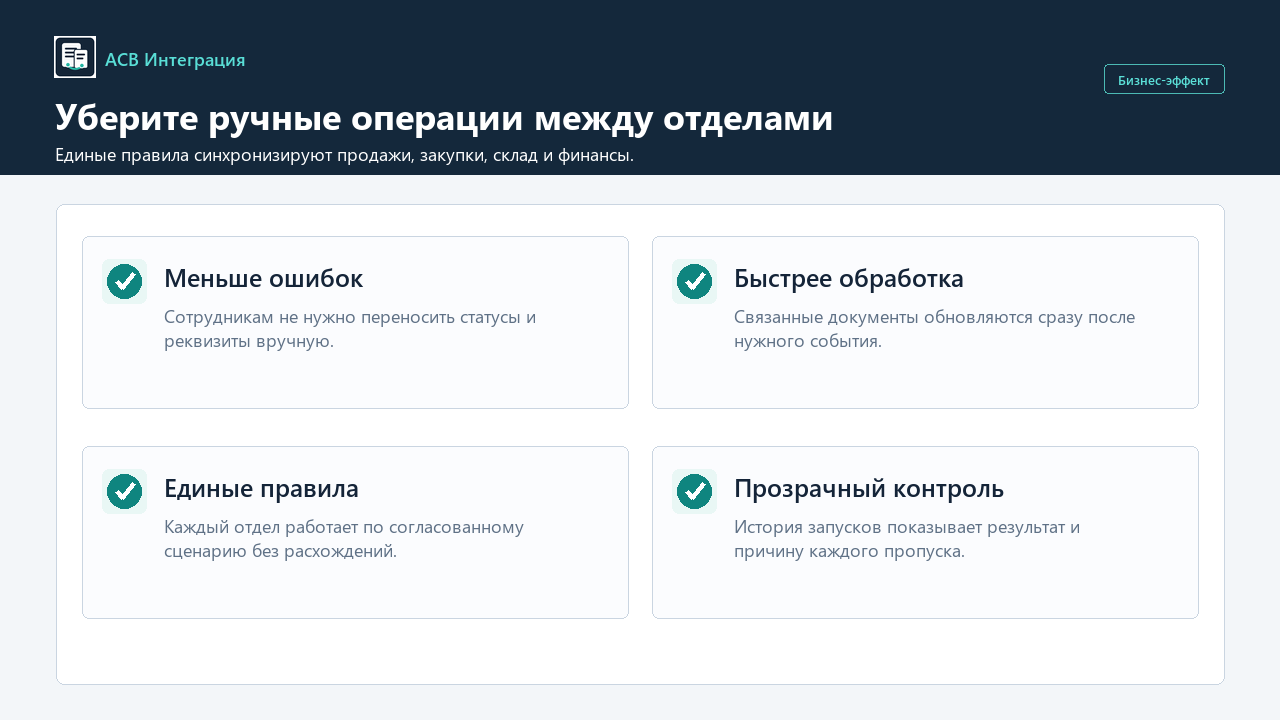Click the checkmark icon beside Меньше ошибок
Viewport: 1280px width, 720px height.
point(125,282)
